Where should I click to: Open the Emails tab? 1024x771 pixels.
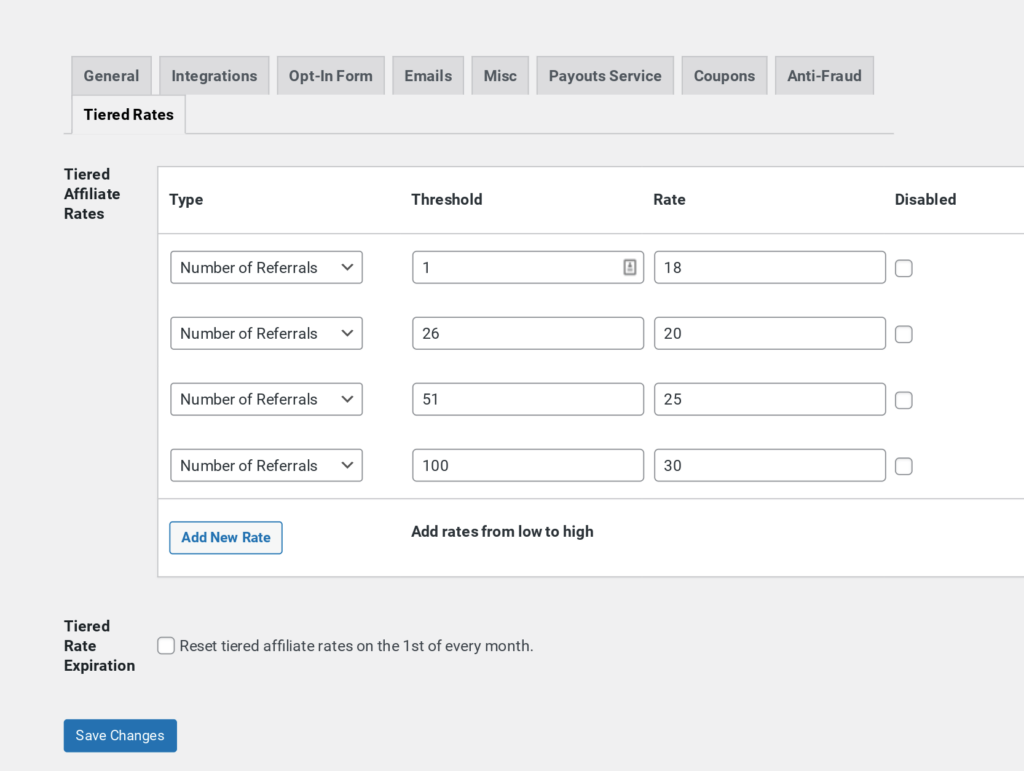click(x=428, y=76)
